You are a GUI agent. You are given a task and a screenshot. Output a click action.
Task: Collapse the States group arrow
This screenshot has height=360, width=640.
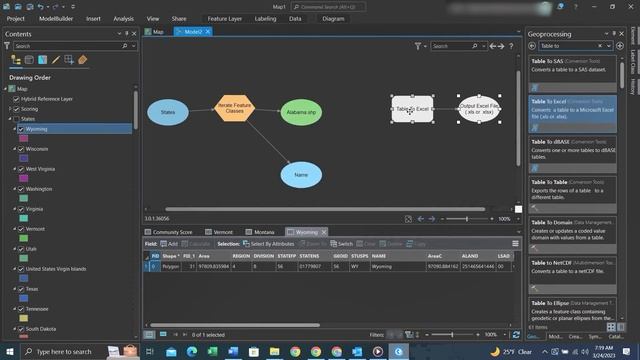point(10,119)
